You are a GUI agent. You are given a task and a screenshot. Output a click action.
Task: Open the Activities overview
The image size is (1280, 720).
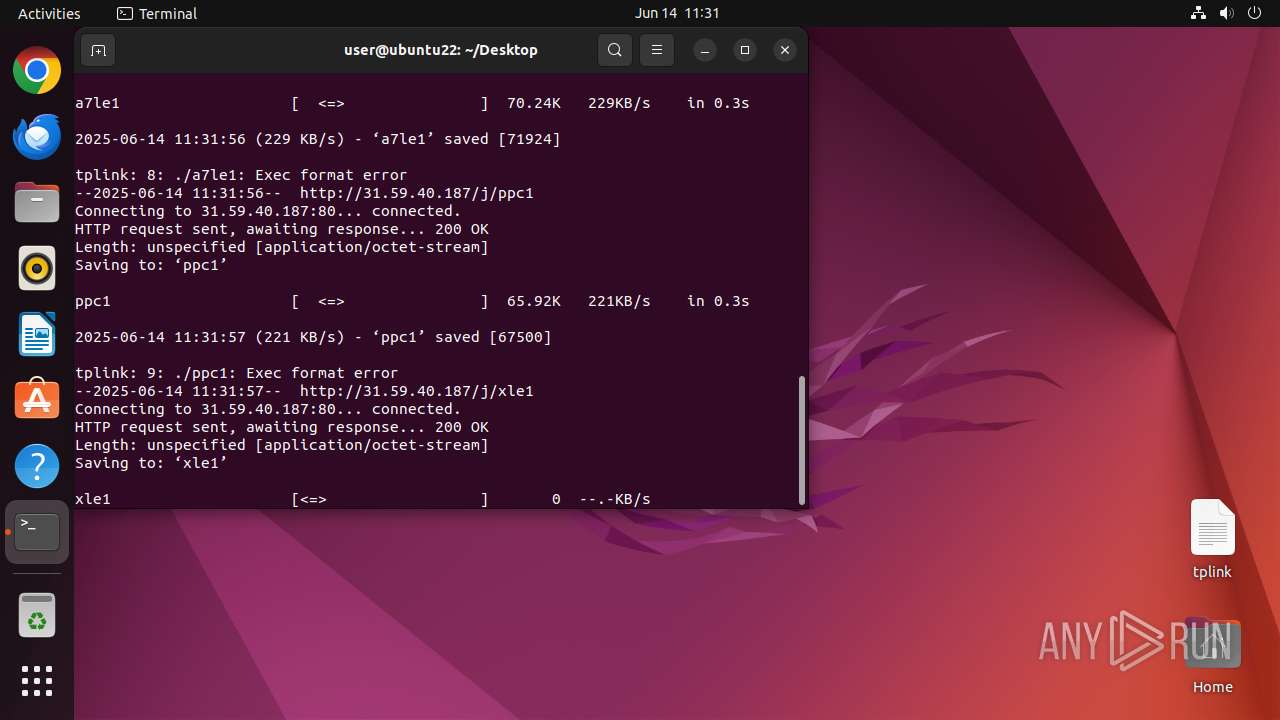(x=49, y=13)
